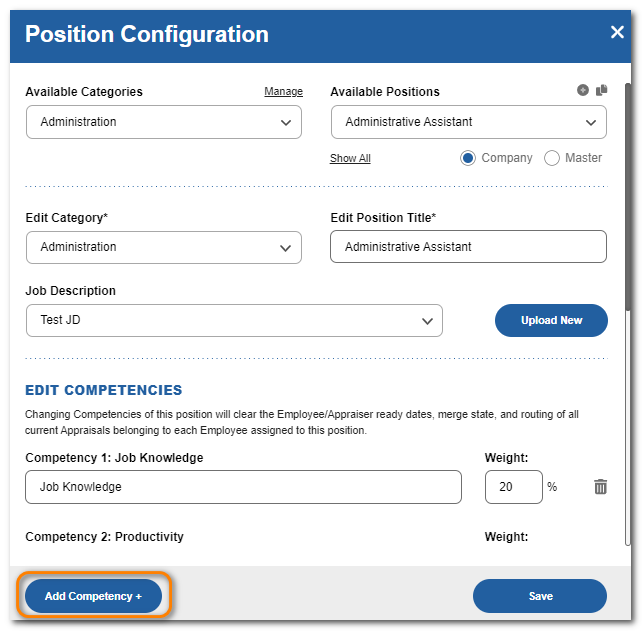The width and height of the screenshot is (642, 631).
Task: Open the Edit Category dropdown
Action: 164,247
